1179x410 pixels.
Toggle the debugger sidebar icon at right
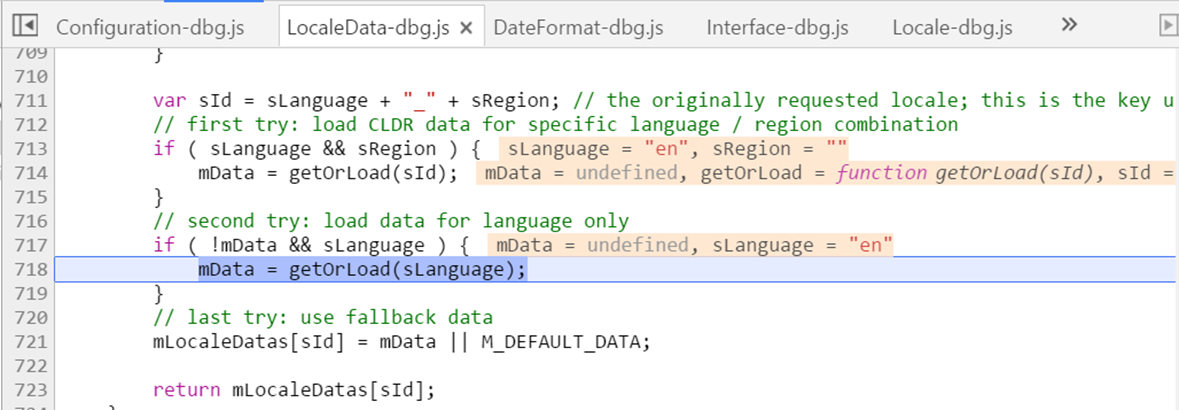[x=1168, y=26]
